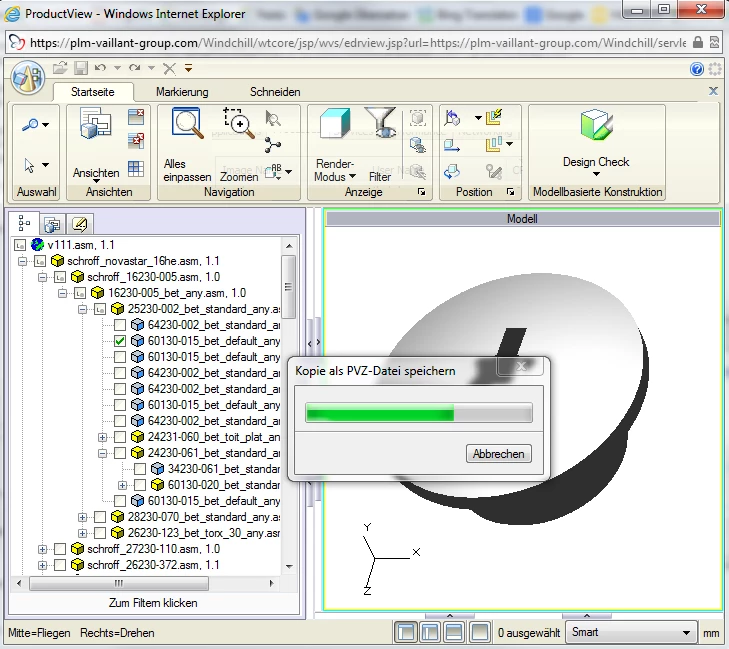Click the Render-Modus cube icon
This screenshot has width=729, height=649.
[335, 123]
